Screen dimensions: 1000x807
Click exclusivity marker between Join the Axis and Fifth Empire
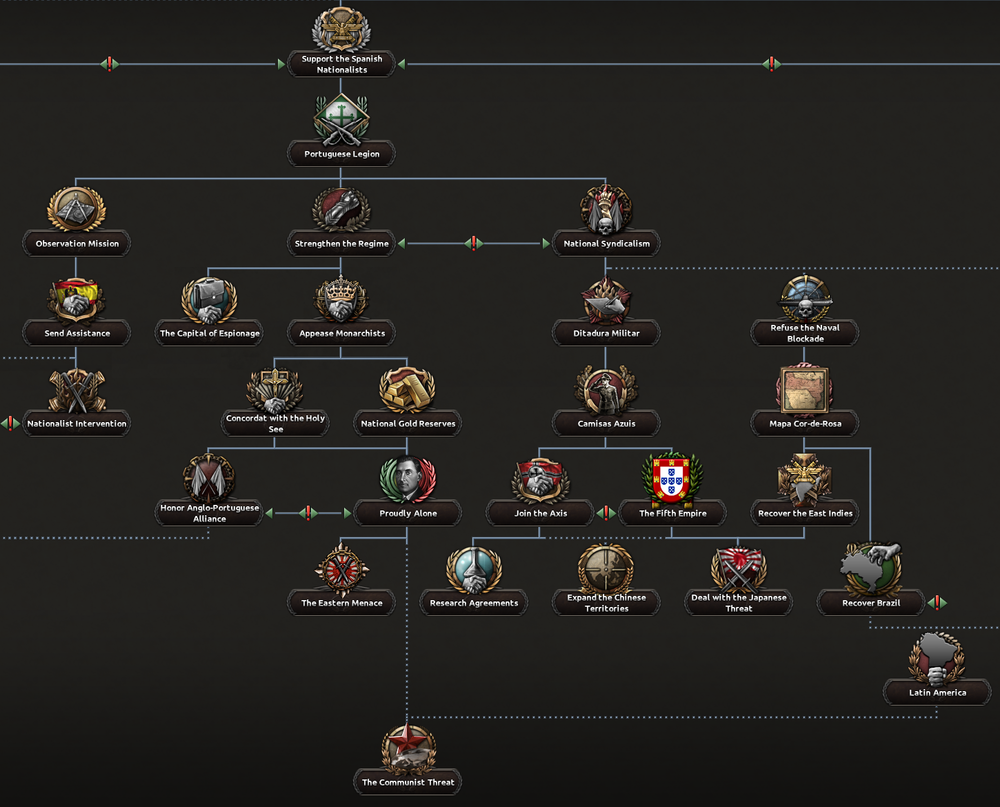(606, 512)
